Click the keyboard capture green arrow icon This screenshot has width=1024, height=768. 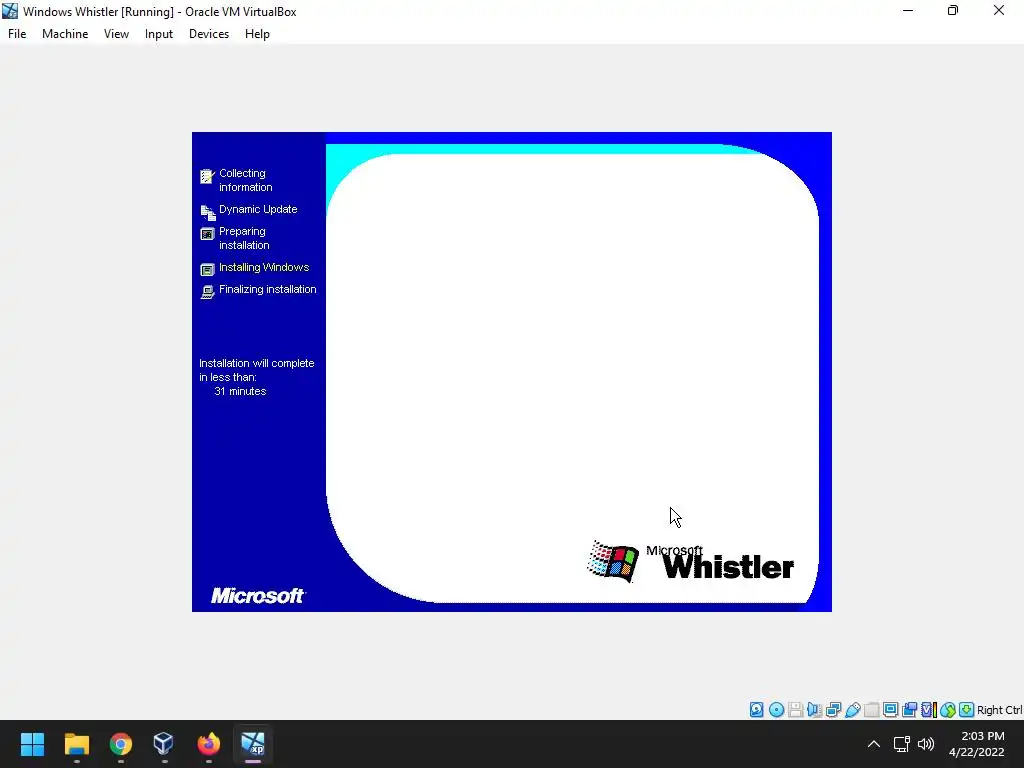[x=967, y=710]
